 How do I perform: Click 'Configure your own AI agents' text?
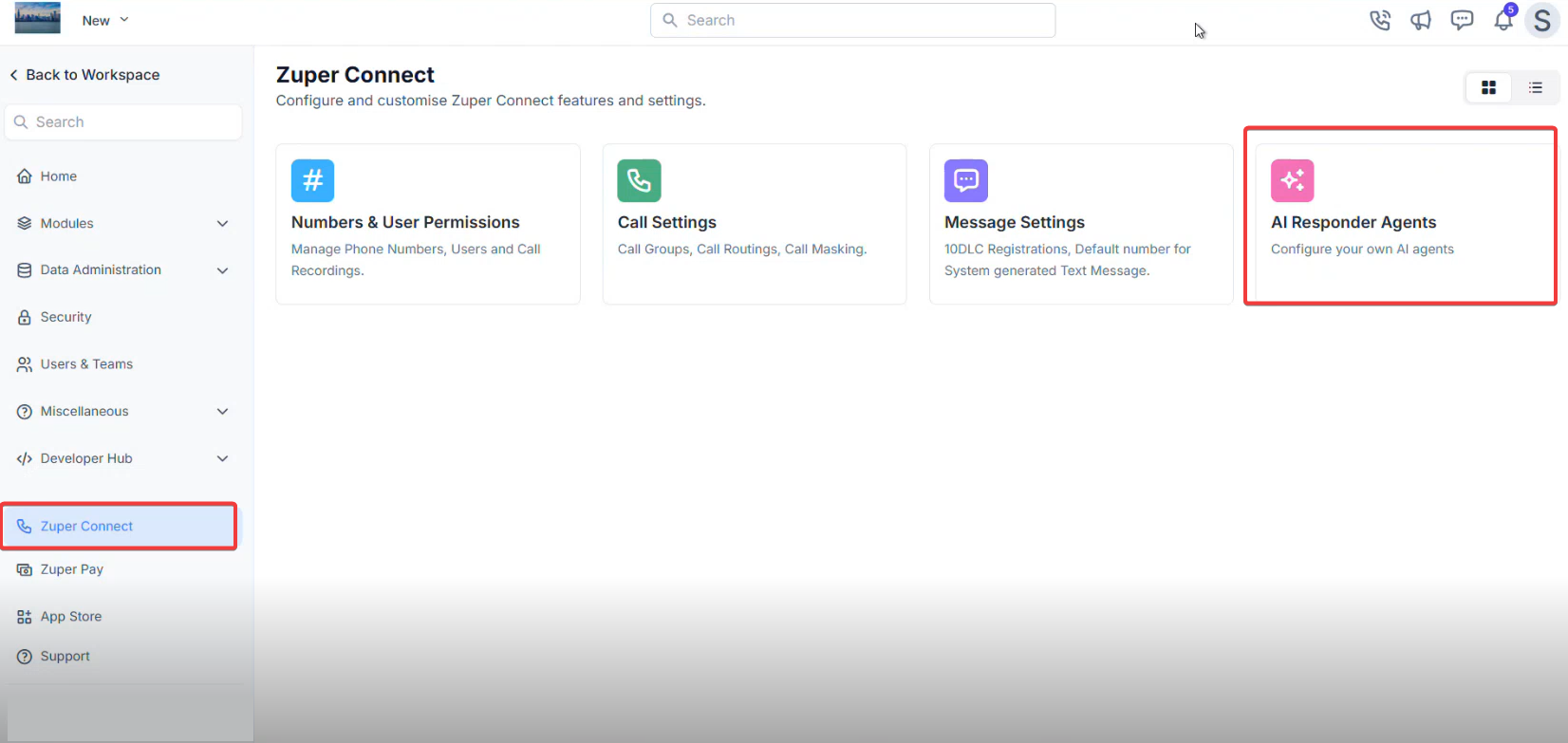pyautogui.click(x=1362, y=250)
